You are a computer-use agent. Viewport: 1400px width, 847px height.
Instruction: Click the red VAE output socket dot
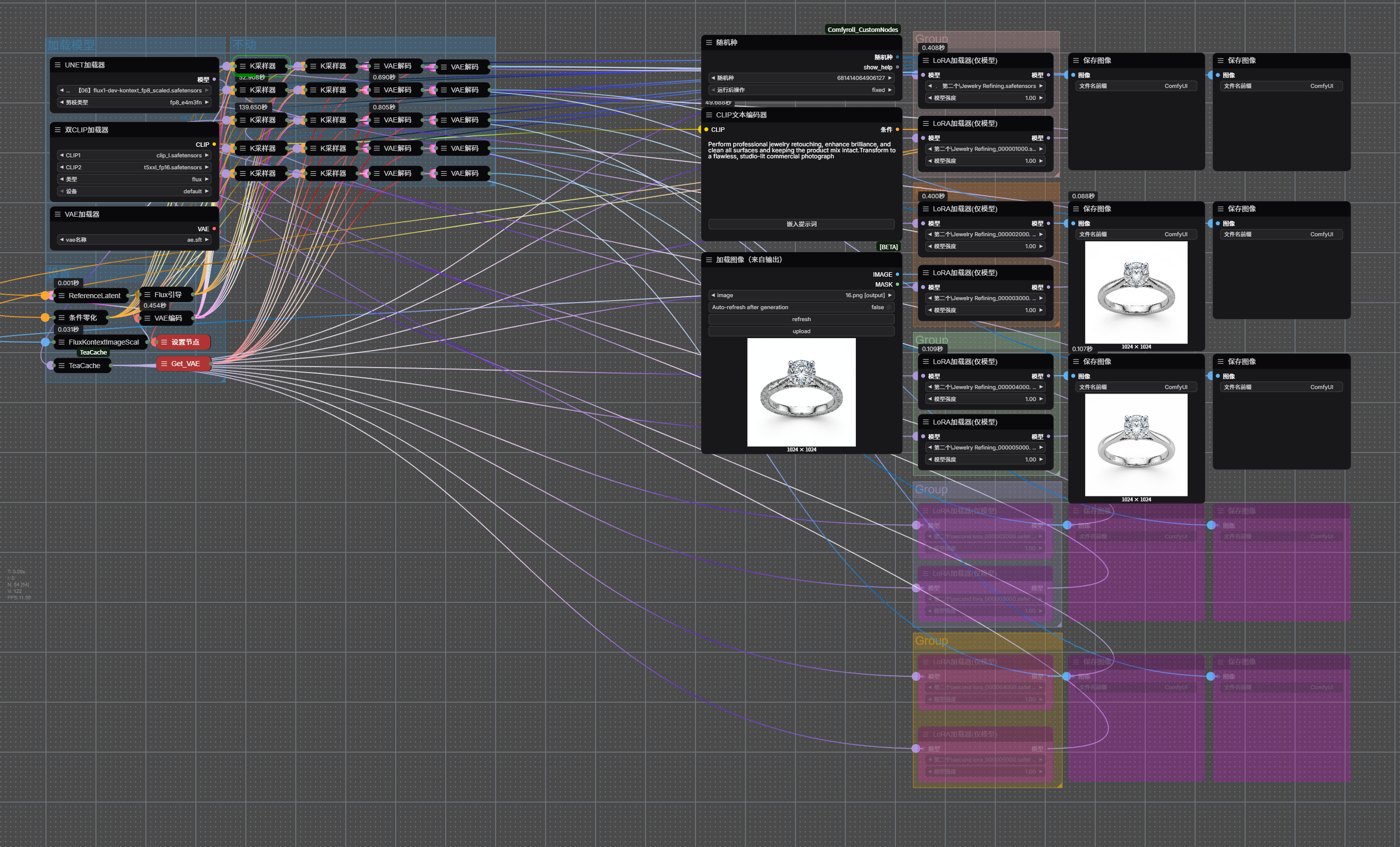tap(214, 229)
